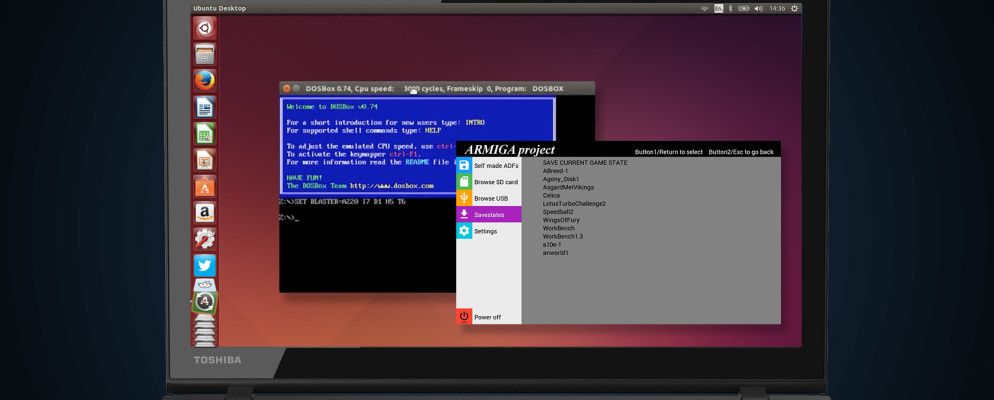Screen dimensions: 994x400
Task: Close the DOSBox window
Action: [x=287, y=89]
